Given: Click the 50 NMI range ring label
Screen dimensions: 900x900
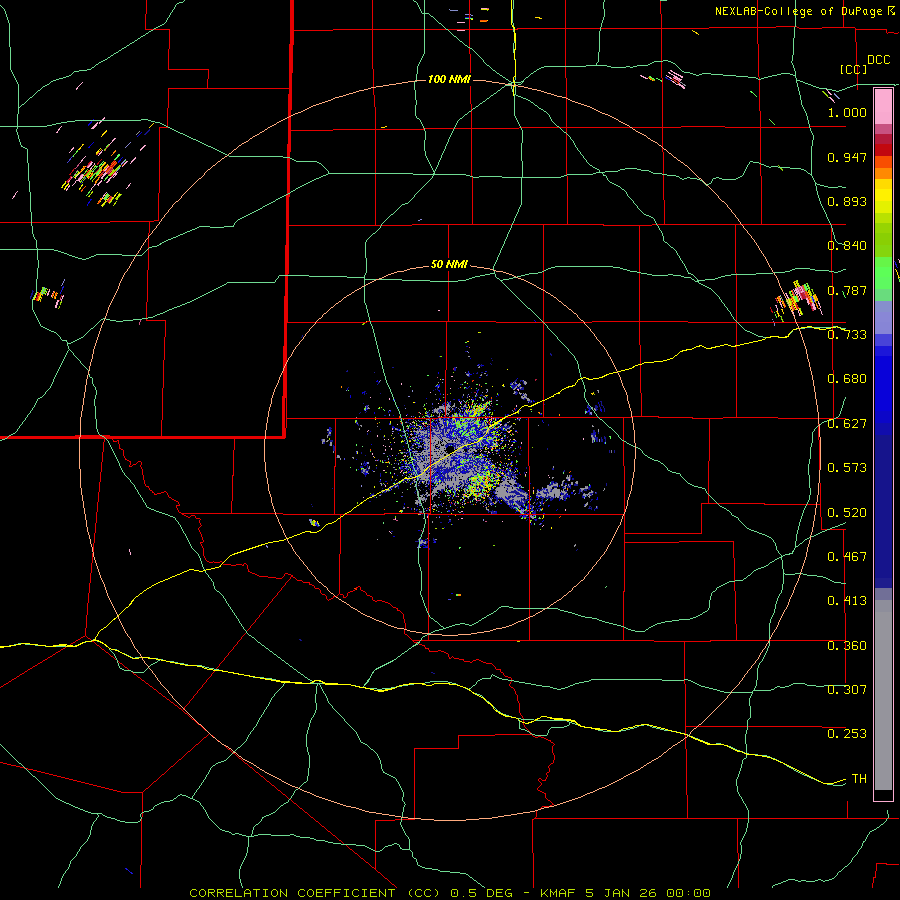Looking at the screenshot, I should (449, 264).
